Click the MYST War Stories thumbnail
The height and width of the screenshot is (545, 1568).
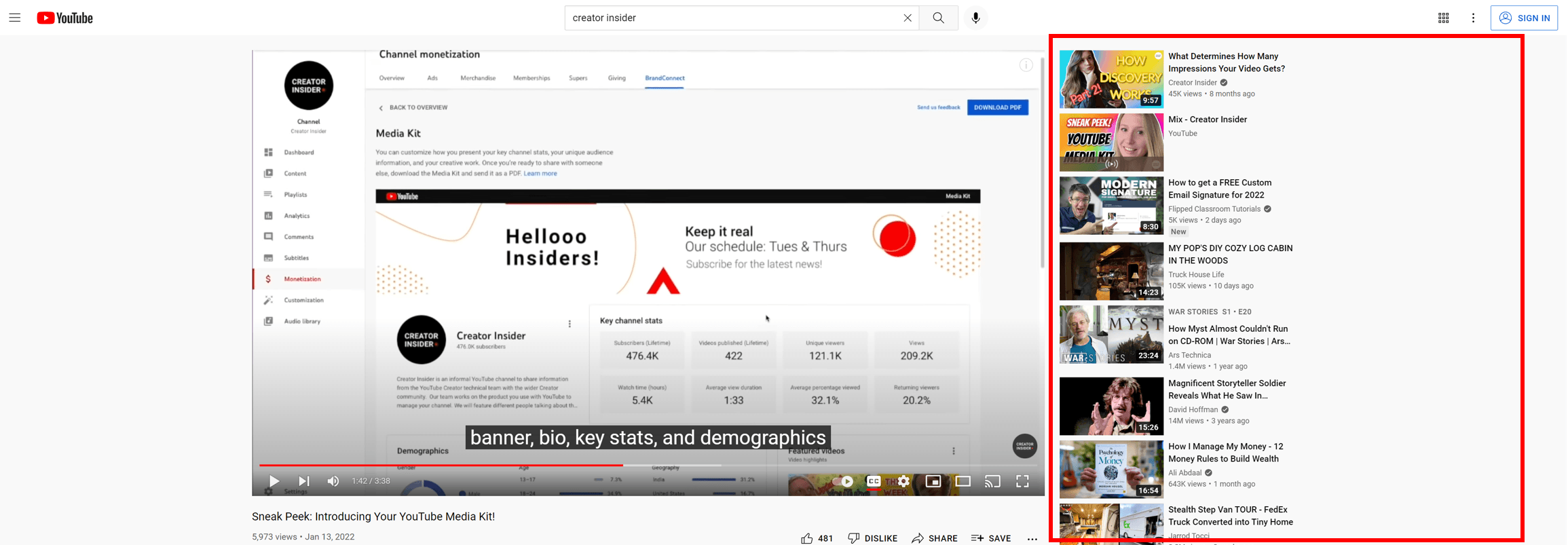click(1111, 335)
